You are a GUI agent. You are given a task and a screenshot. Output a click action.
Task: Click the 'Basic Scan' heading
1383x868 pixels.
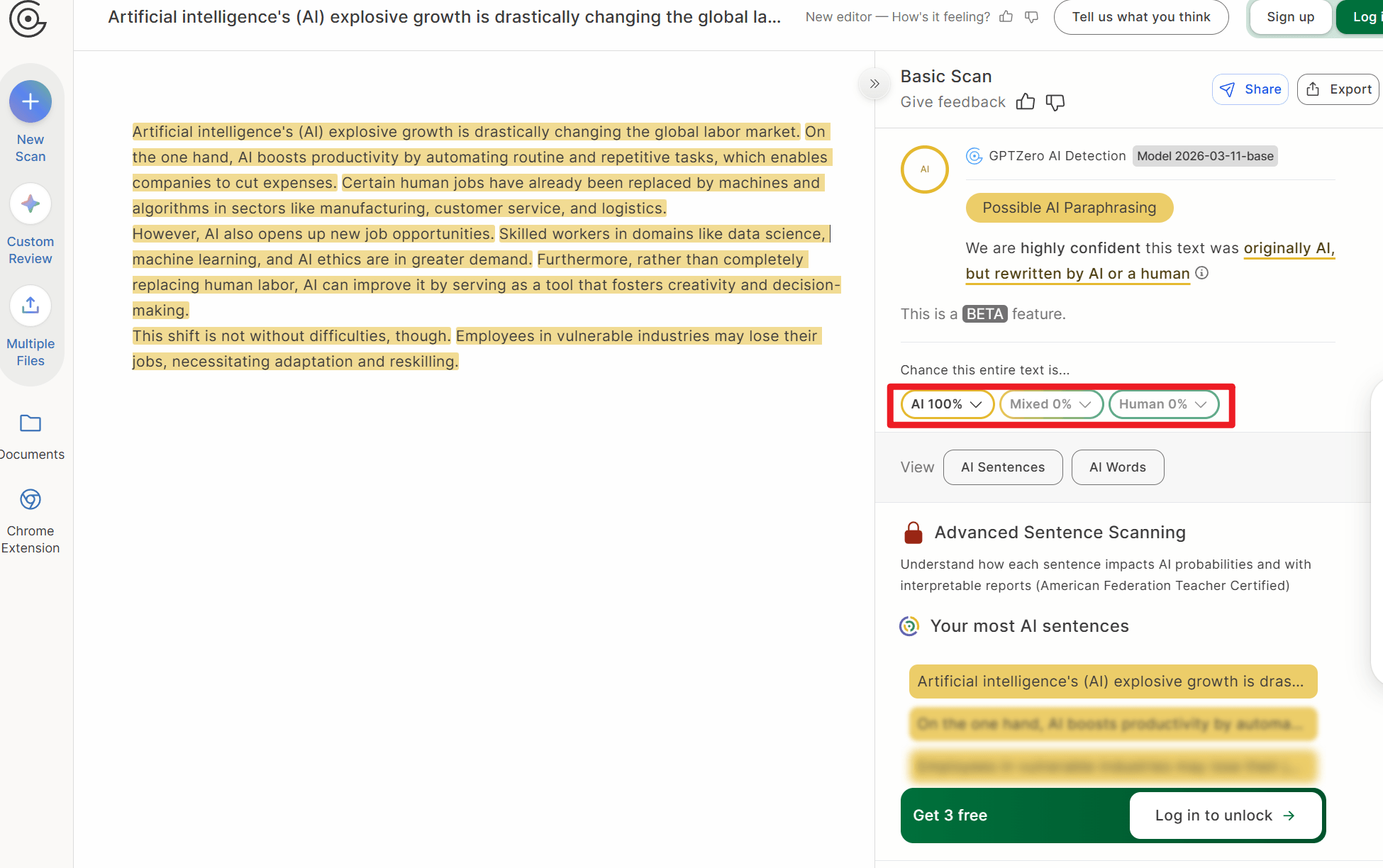[x=946, y=77]
